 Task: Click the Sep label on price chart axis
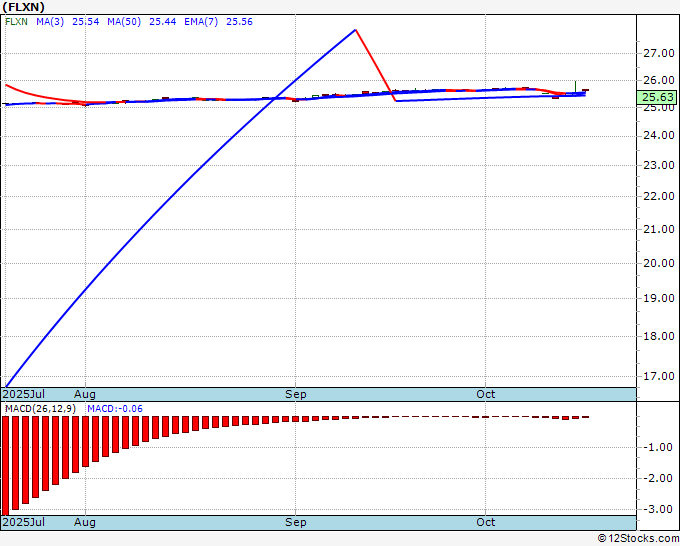click(296, 394)
